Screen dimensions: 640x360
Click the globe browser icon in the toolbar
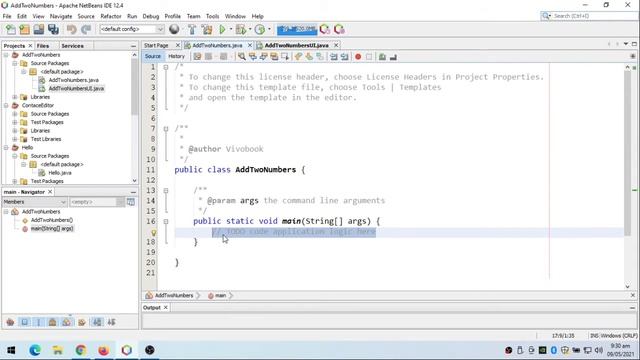[x=174, y=29]
